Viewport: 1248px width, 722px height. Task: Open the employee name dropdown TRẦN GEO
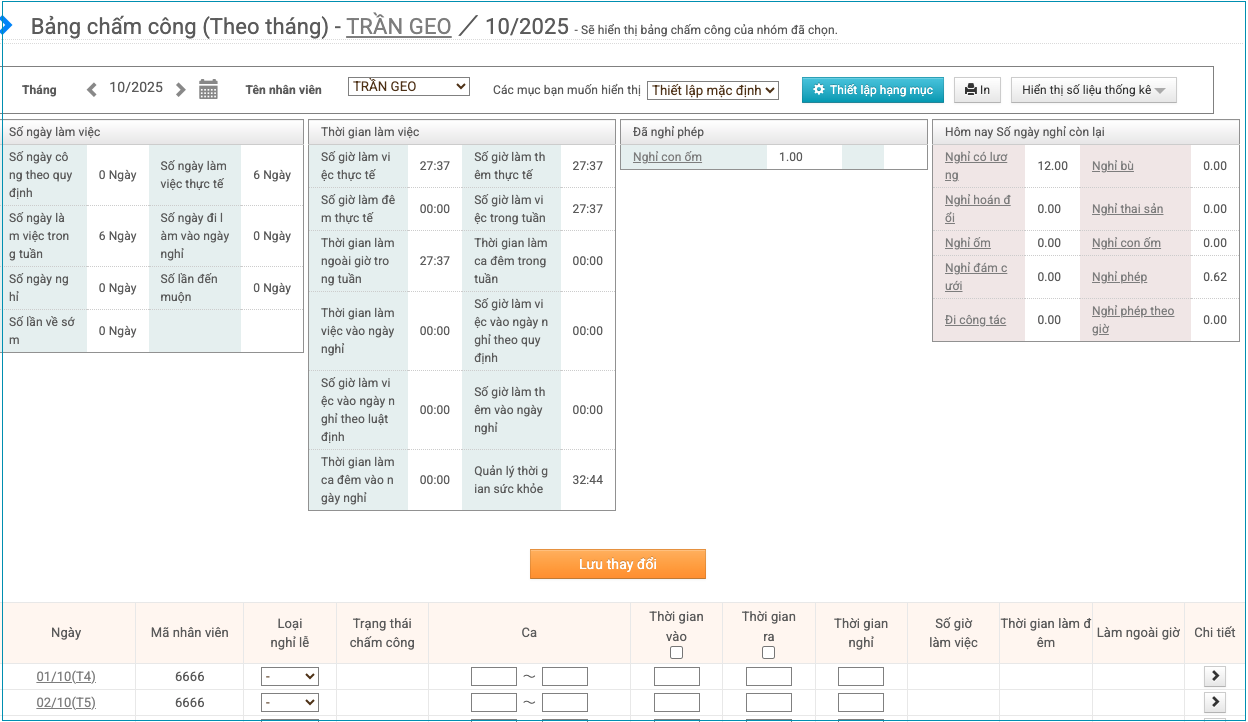(x=408, y=87)
